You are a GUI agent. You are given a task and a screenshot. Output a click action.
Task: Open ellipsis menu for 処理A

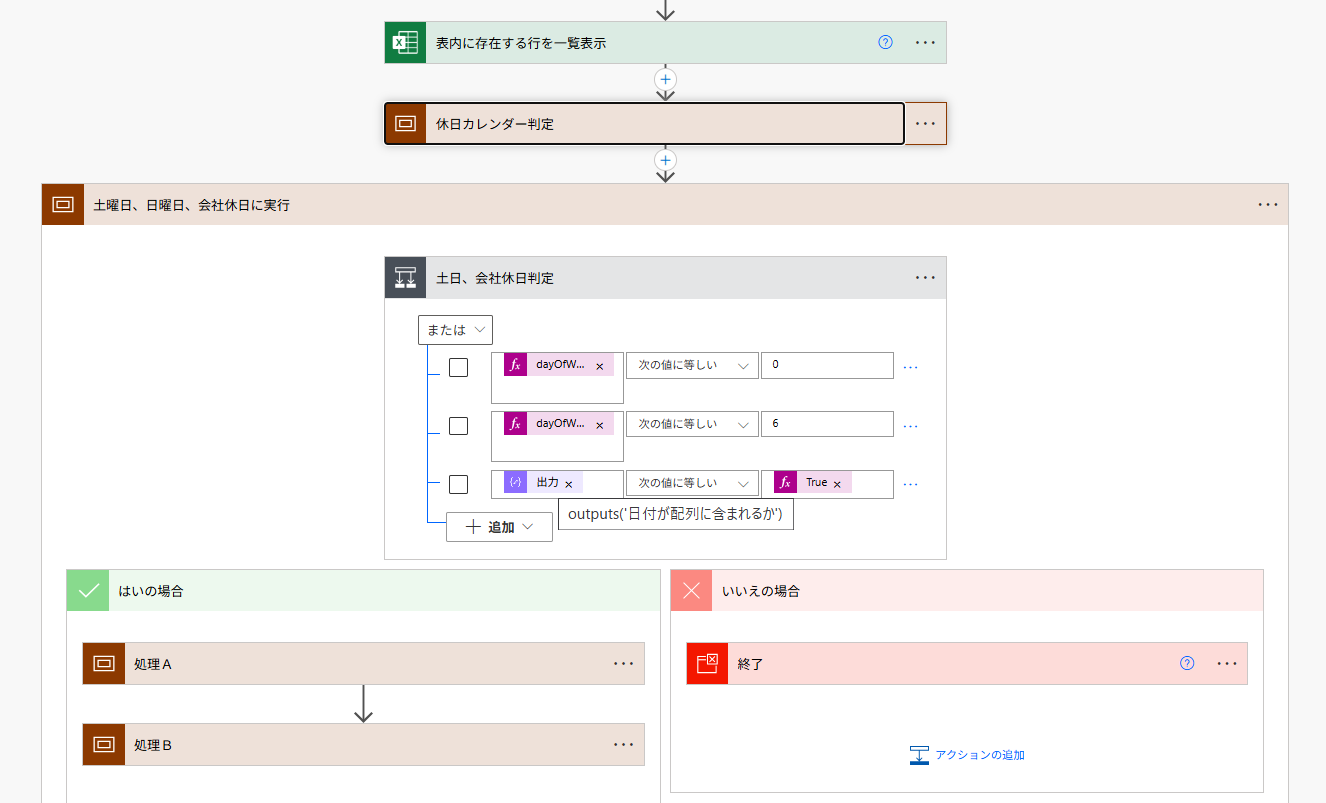(623, 664)
